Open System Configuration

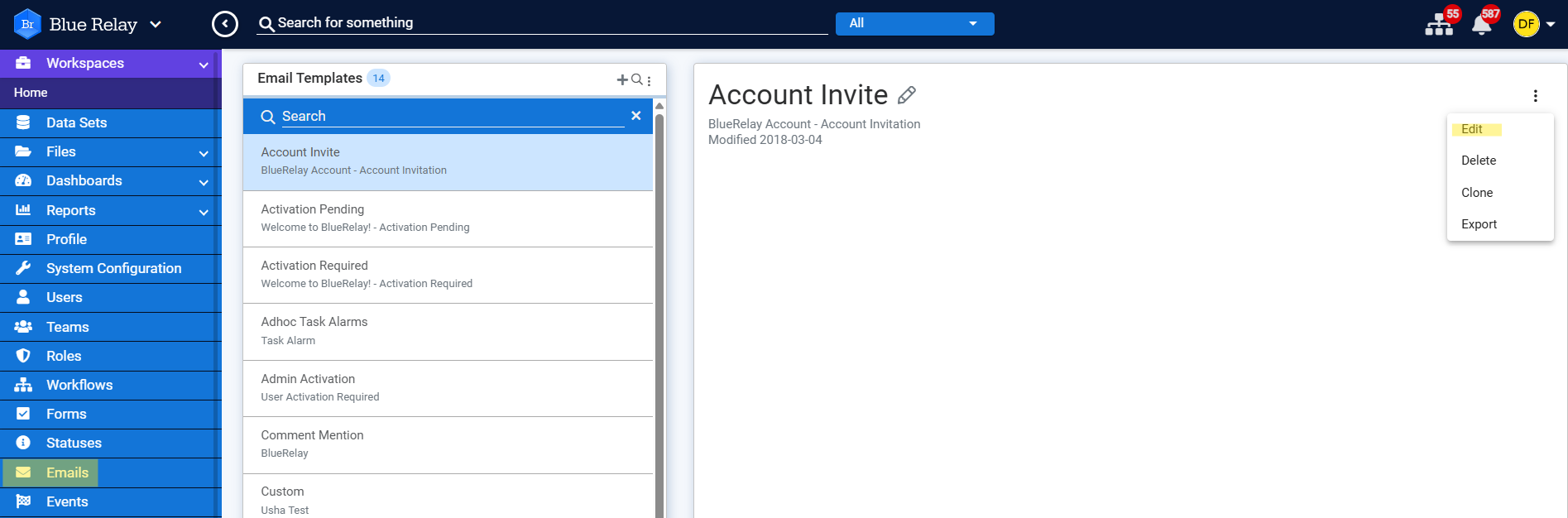113,268
